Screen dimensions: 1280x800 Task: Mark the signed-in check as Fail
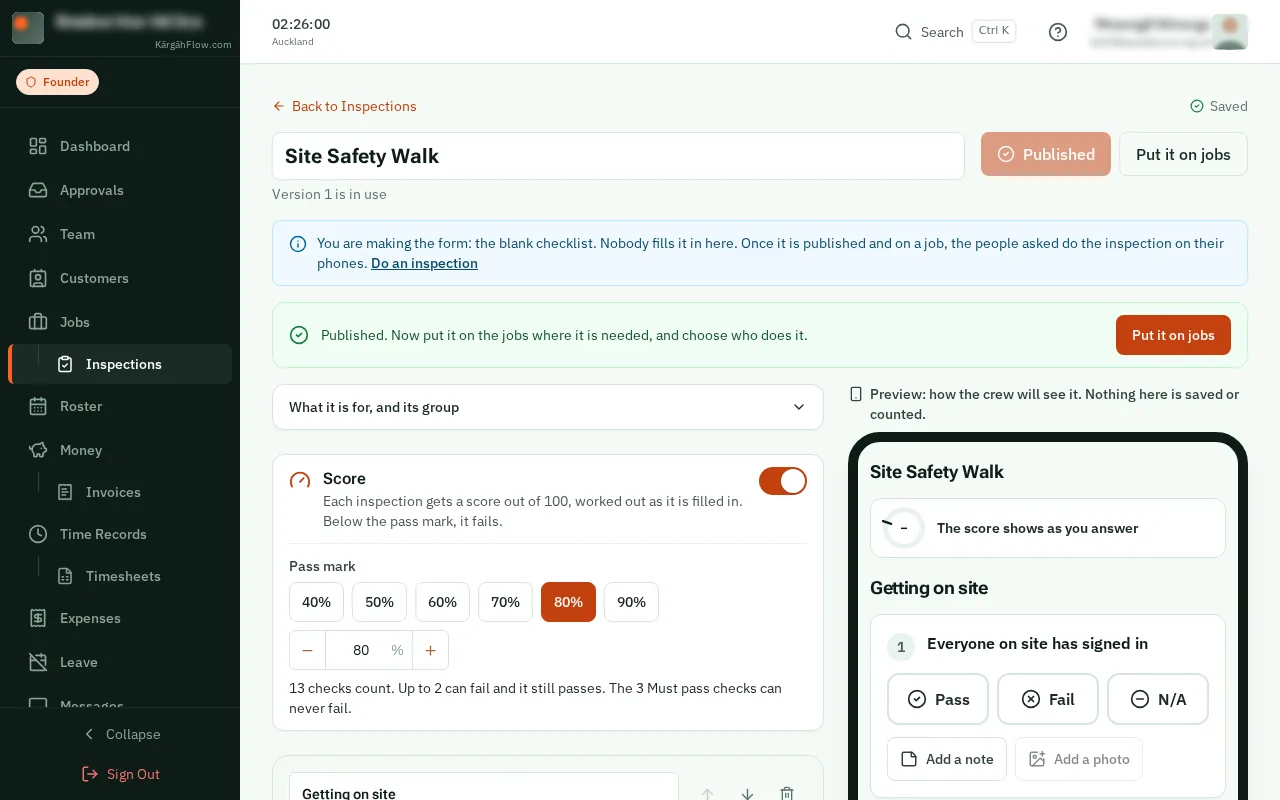1048,699
